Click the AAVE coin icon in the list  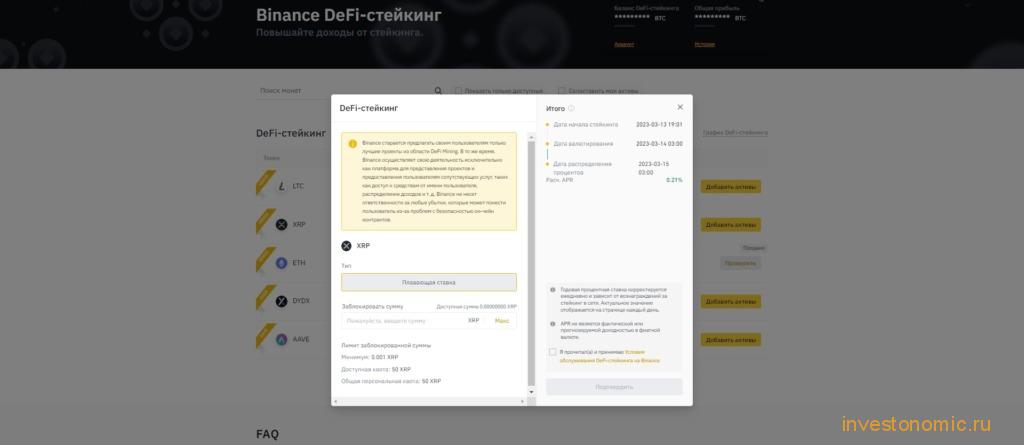click(x=281, y=340)
